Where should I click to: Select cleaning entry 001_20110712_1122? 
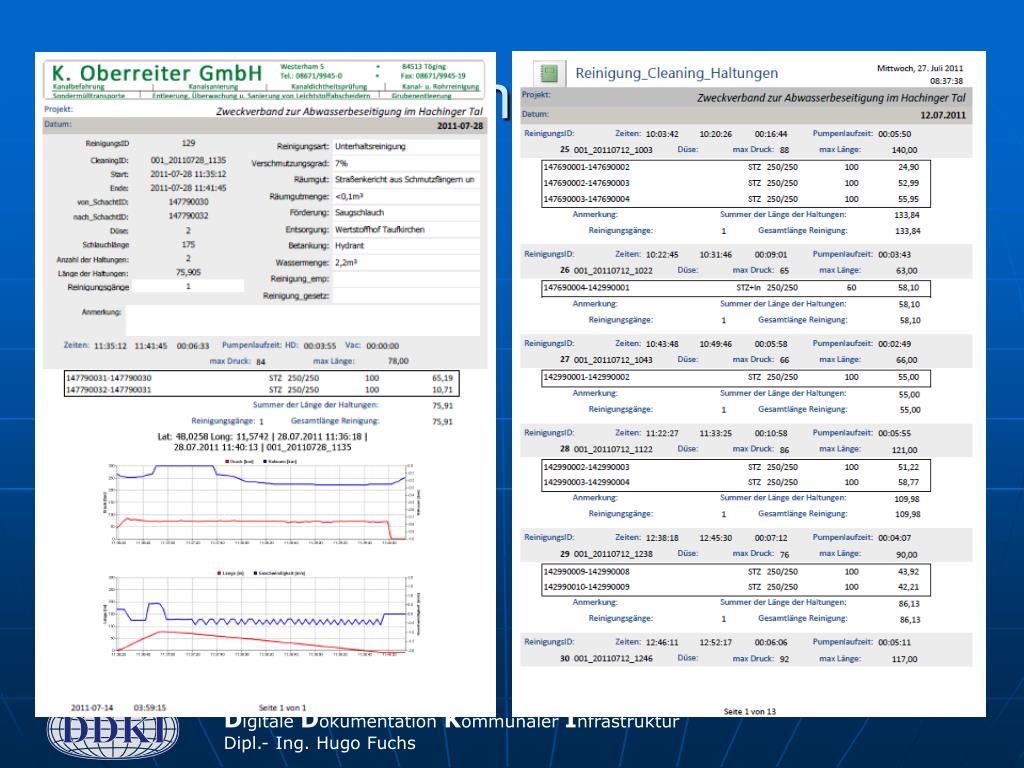613,449
